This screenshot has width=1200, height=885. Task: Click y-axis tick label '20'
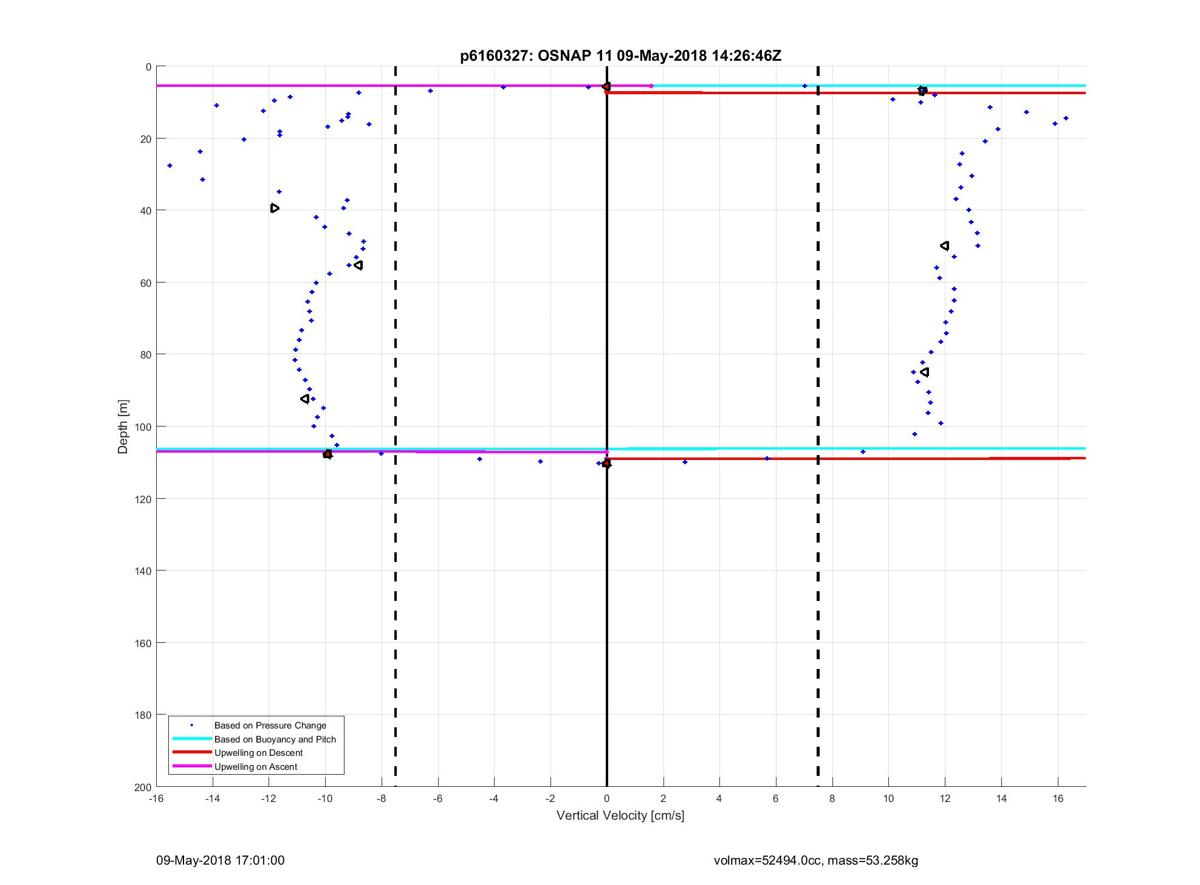(x=145, y=139)
